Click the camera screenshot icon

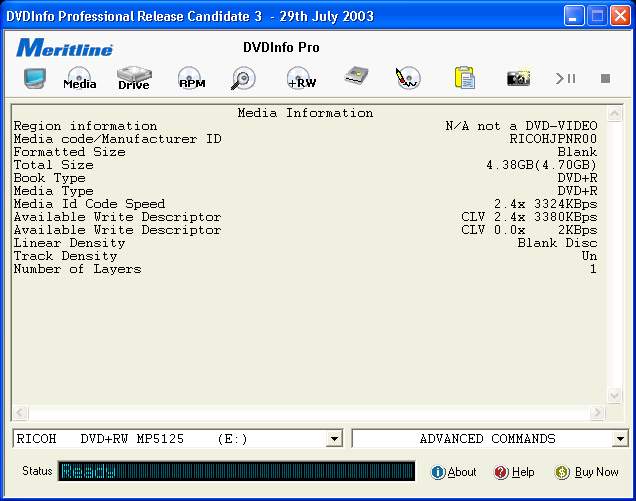coord(518,78)
